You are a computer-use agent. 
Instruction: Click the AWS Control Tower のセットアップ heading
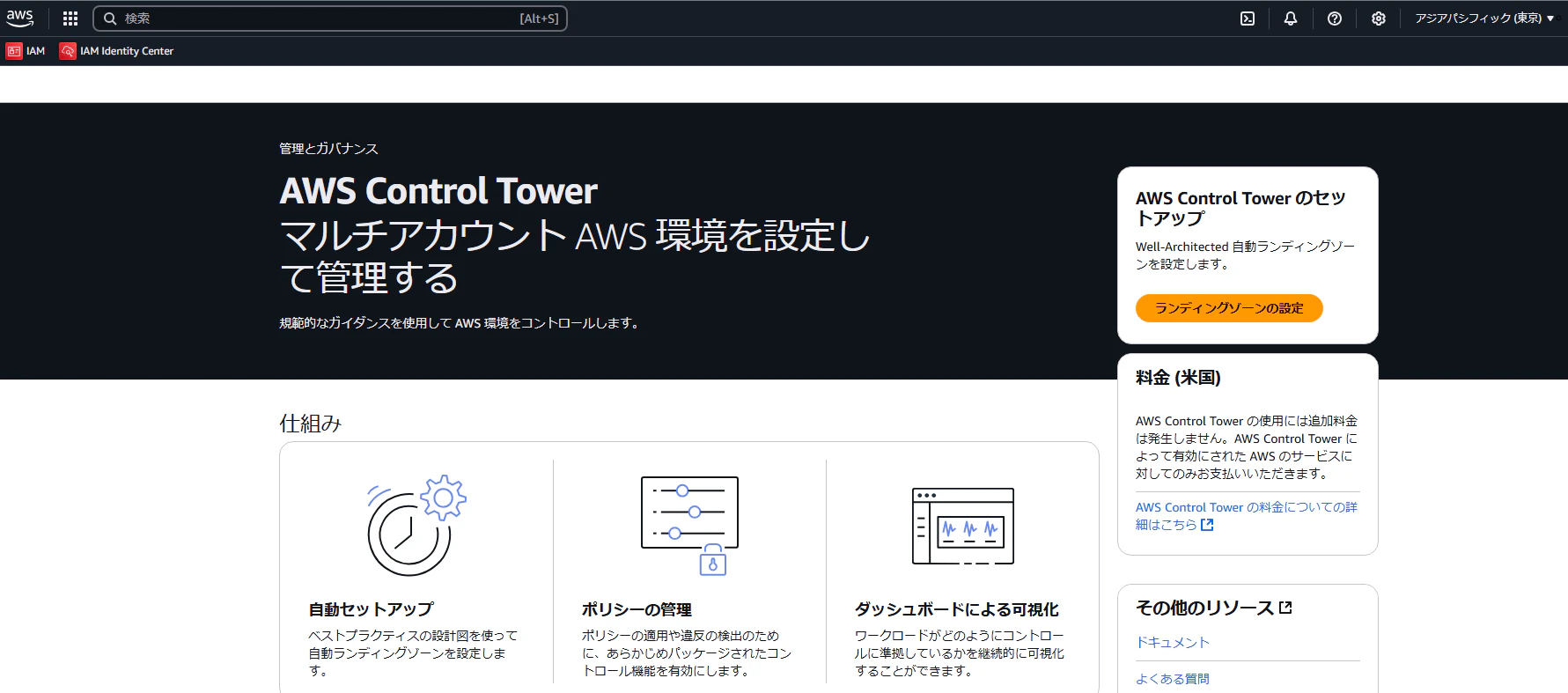(1240, 208)
